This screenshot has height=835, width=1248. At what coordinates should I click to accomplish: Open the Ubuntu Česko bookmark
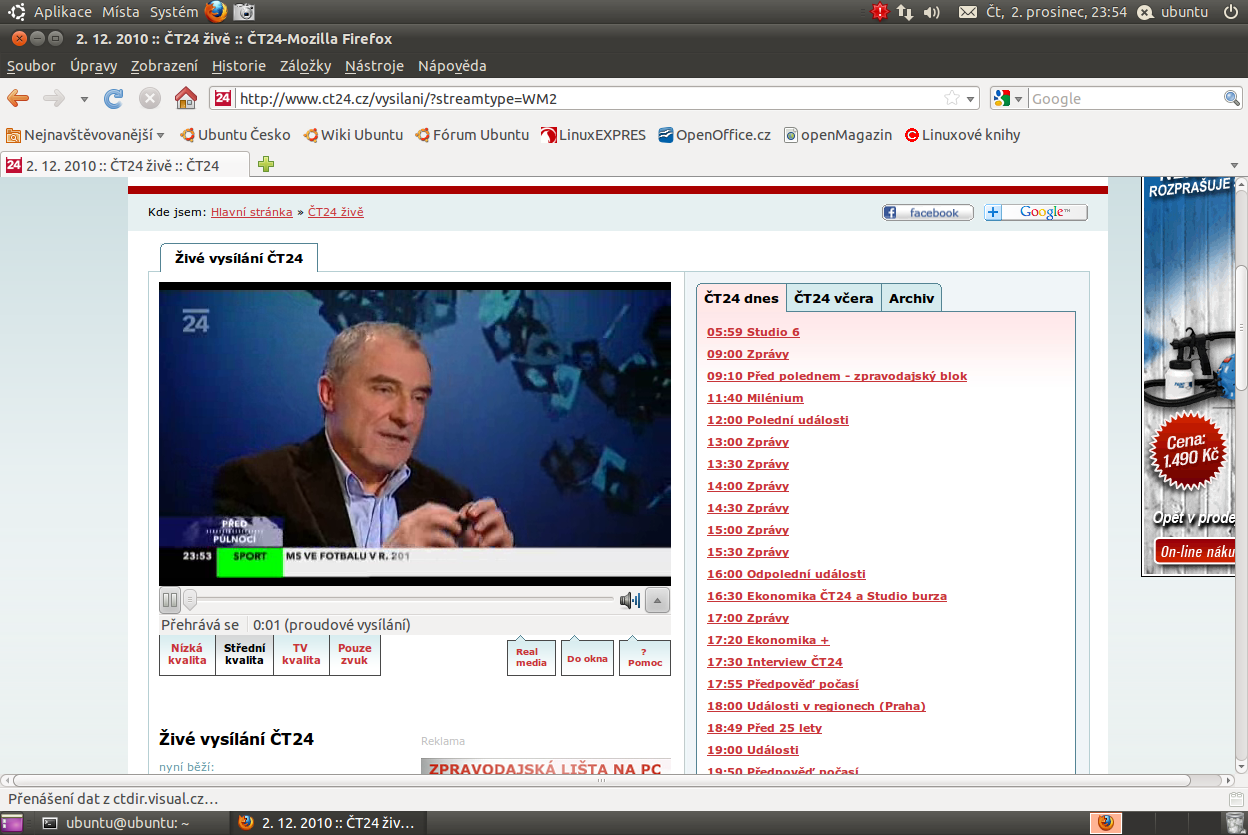[235, 135]
